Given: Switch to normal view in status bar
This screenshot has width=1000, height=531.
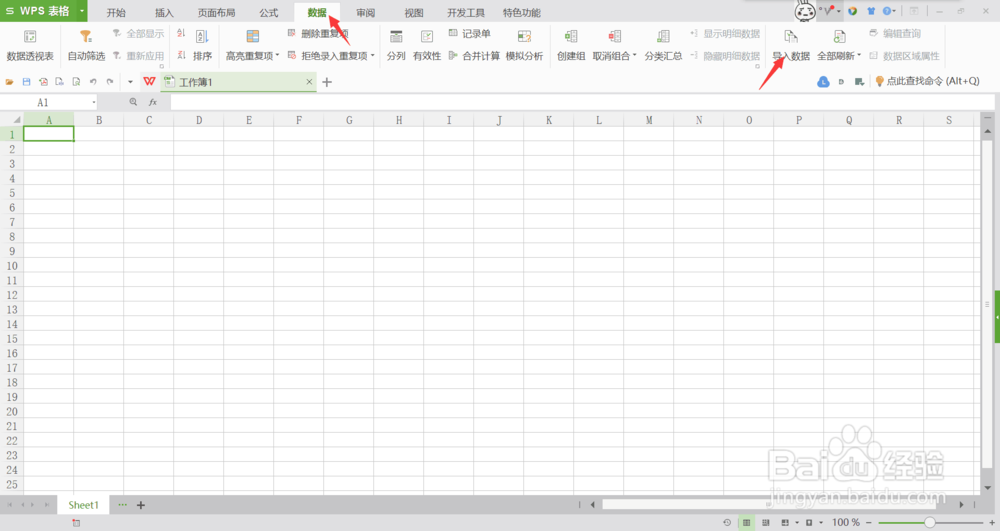Looking at the screenshot, I should 746,522.
